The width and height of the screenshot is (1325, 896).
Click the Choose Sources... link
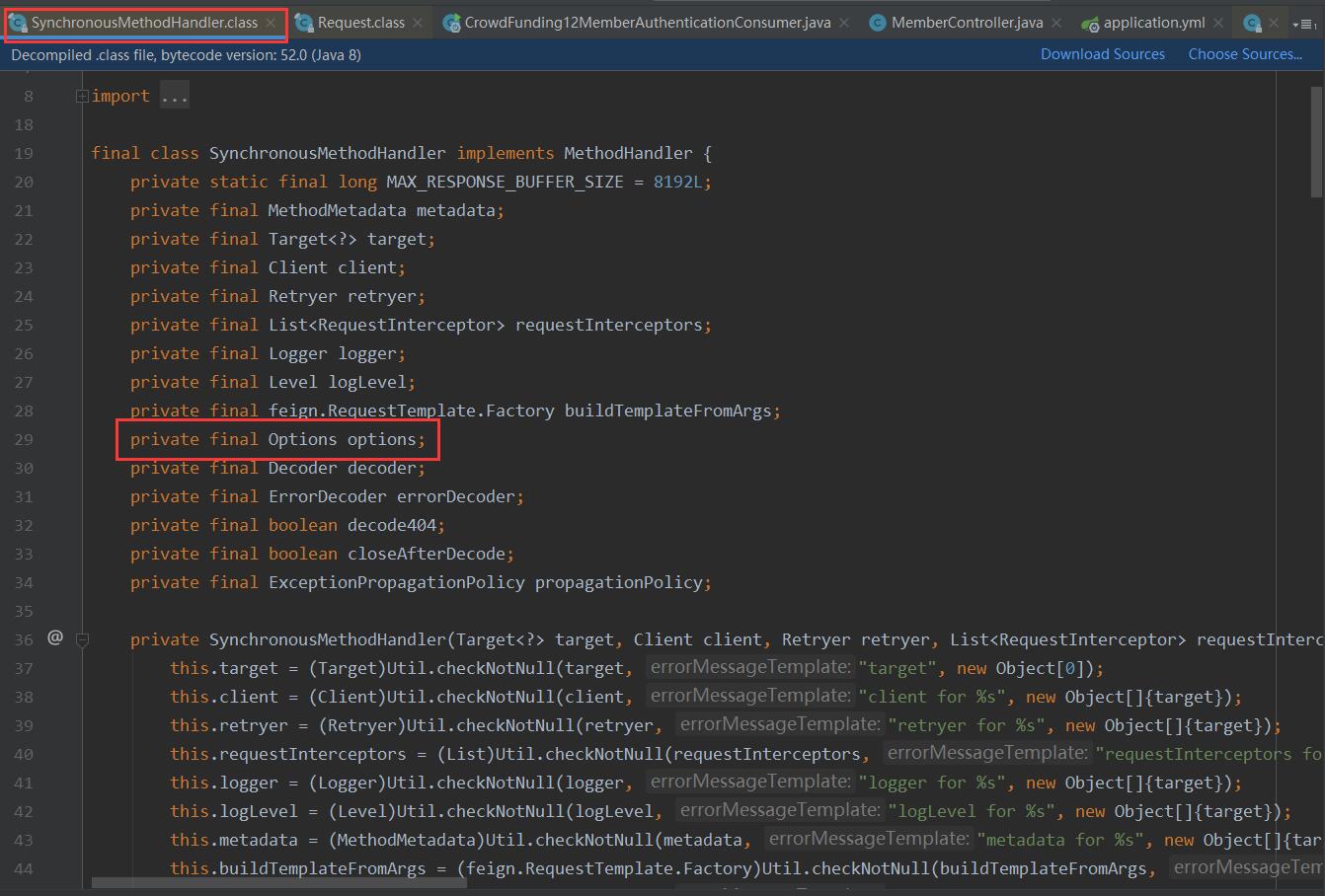(1244, 54)
